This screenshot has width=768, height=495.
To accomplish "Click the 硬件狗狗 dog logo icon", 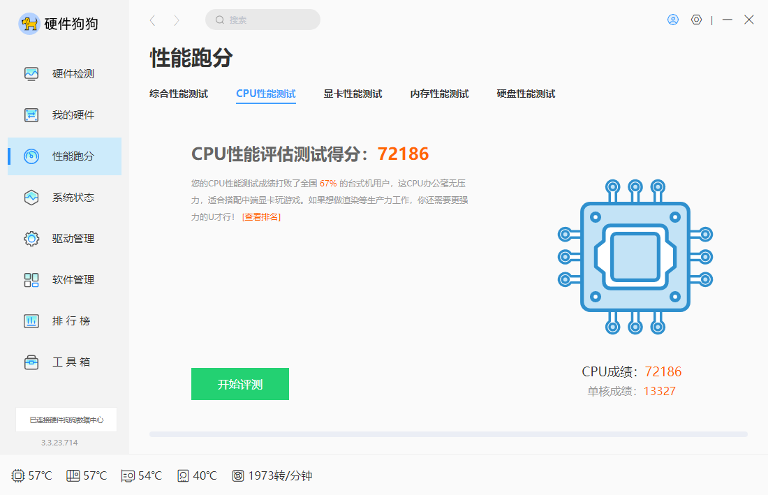I will (29, 24).
